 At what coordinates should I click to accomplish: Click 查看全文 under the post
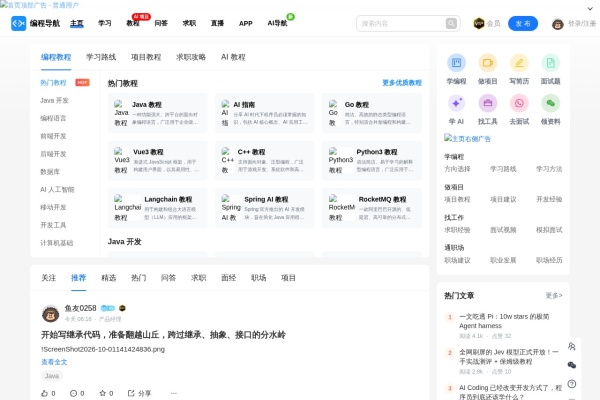point(54,362)
